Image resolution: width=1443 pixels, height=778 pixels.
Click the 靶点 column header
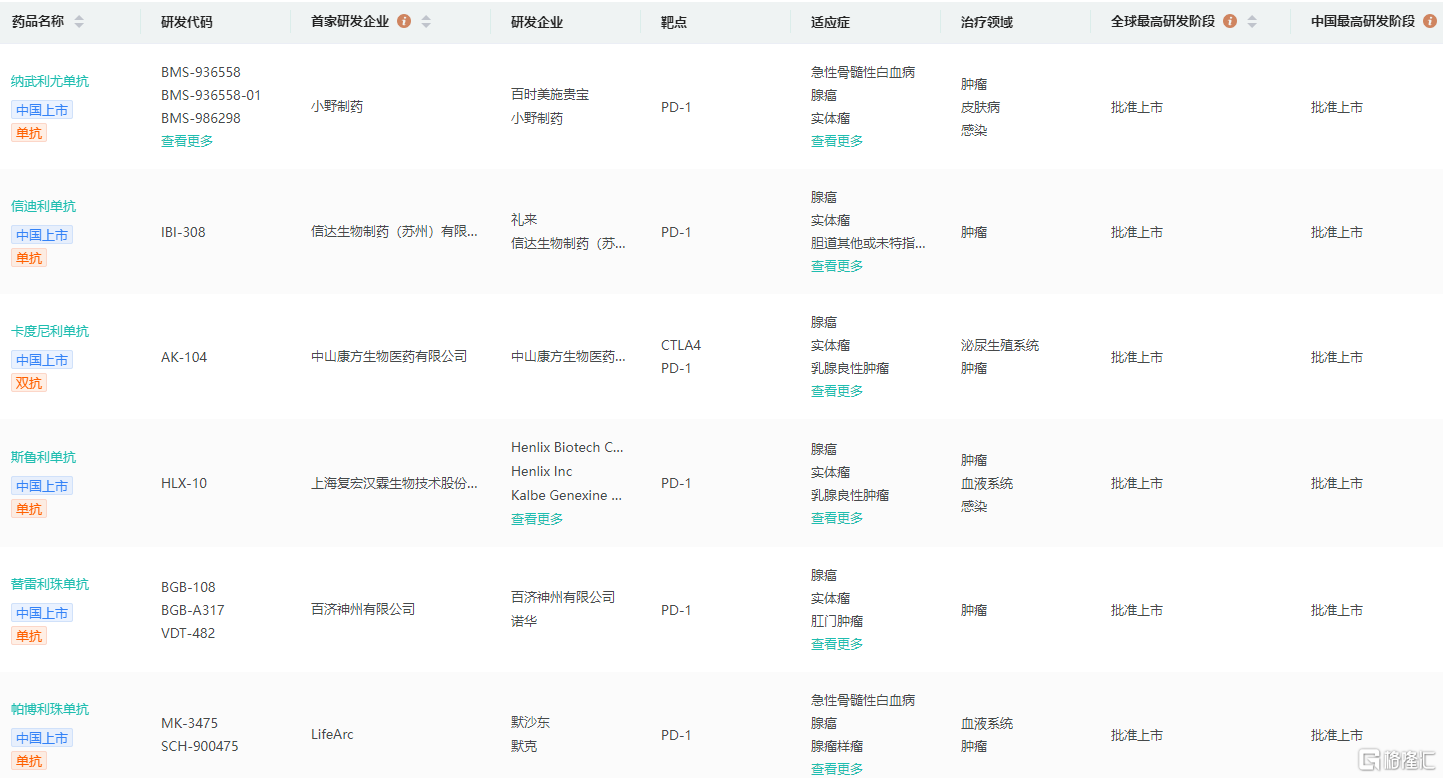674,22
